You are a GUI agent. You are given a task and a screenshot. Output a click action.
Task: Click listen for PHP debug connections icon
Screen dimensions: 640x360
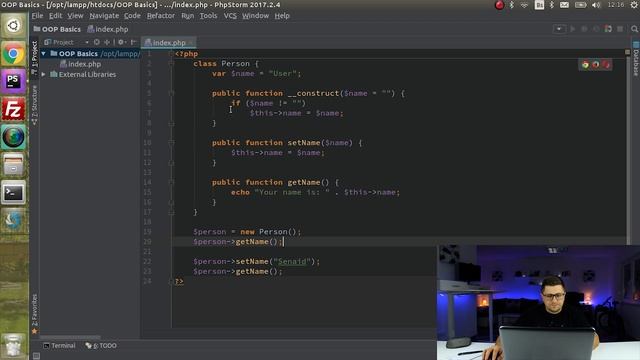point(608,29)
